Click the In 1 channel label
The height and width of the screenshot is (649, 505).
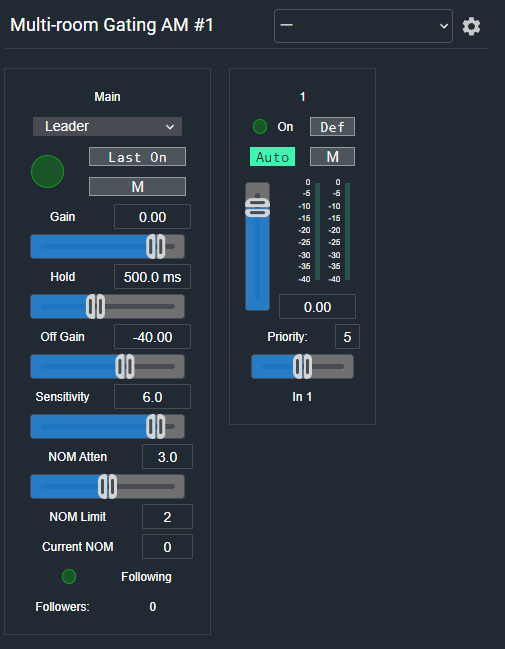click(302, 397)
